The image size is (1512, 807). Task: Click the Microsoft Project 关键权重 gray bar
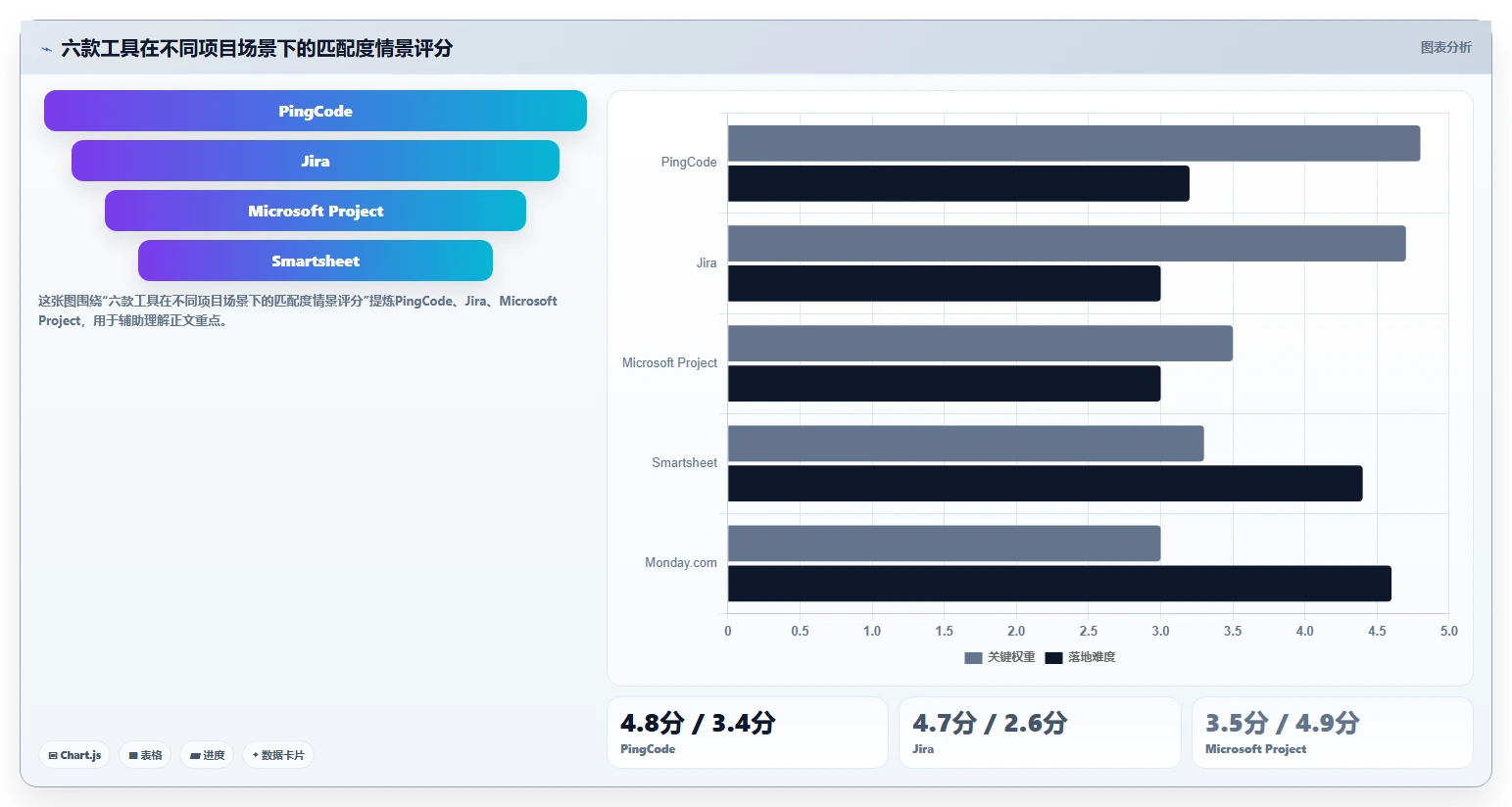pyautogui.click(x=980, y=343)
